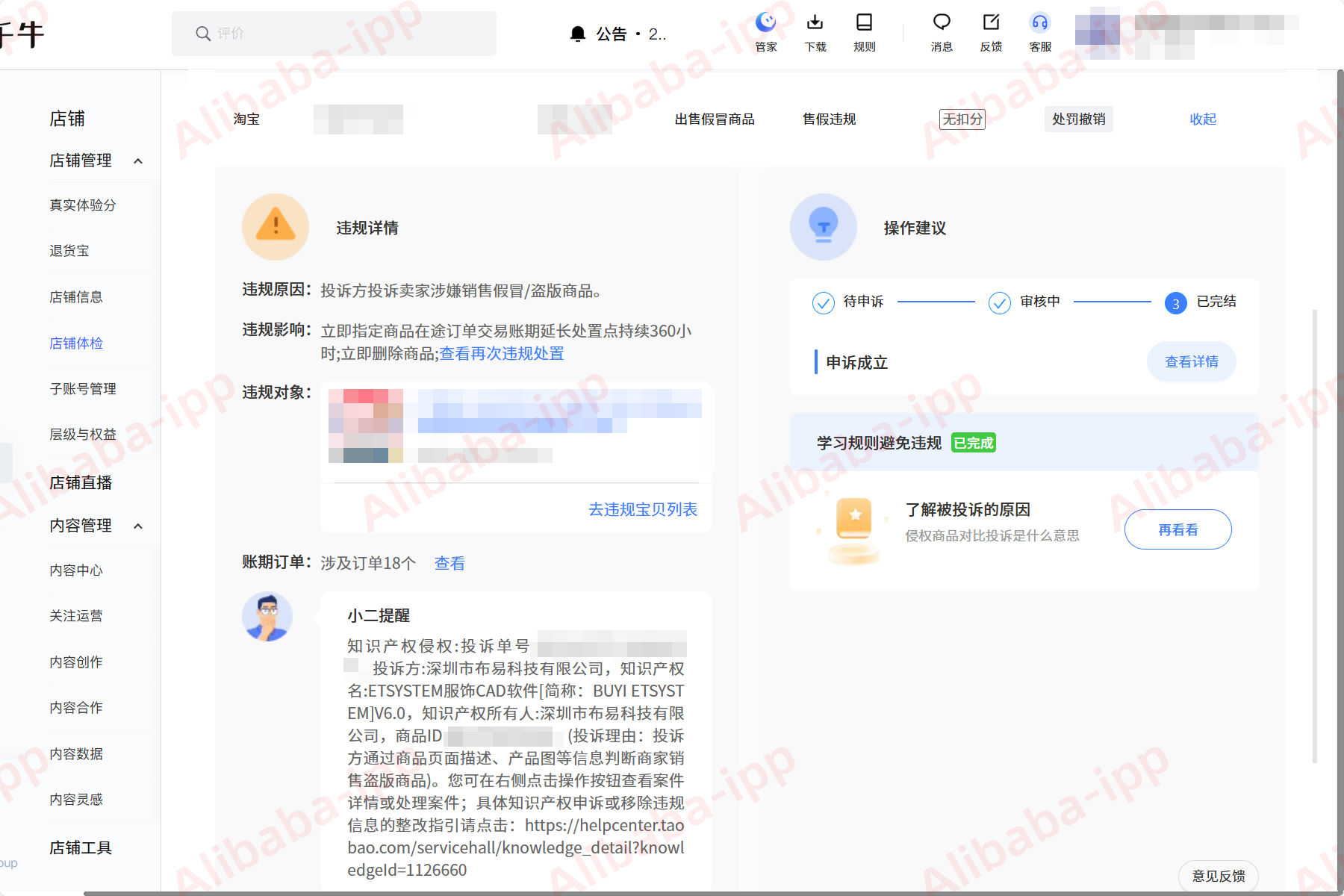Click the 无扣分 tag

click(x=962, y=119)
